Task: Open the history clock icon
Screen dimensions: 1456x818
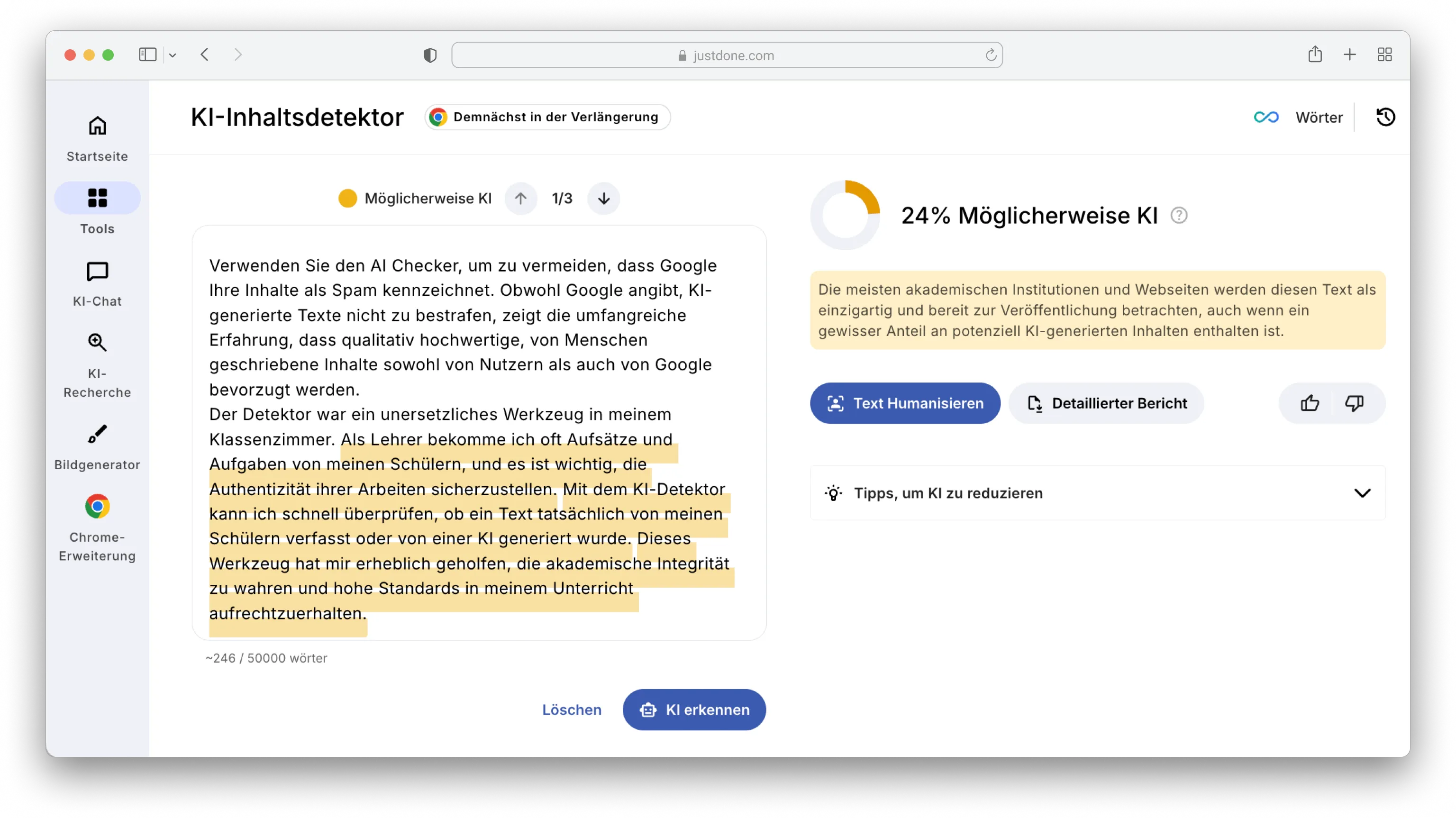Action: pos(1385,117)
